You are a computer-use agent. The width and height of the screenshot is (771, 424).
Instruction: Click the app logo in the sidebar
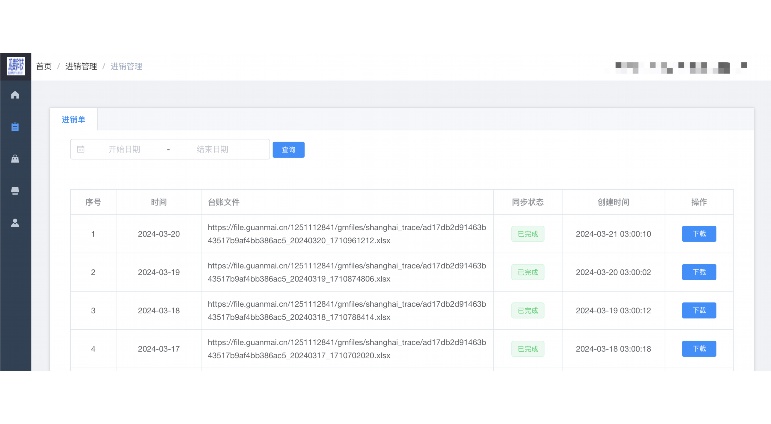pyautogui.click(x=15, y=66)
